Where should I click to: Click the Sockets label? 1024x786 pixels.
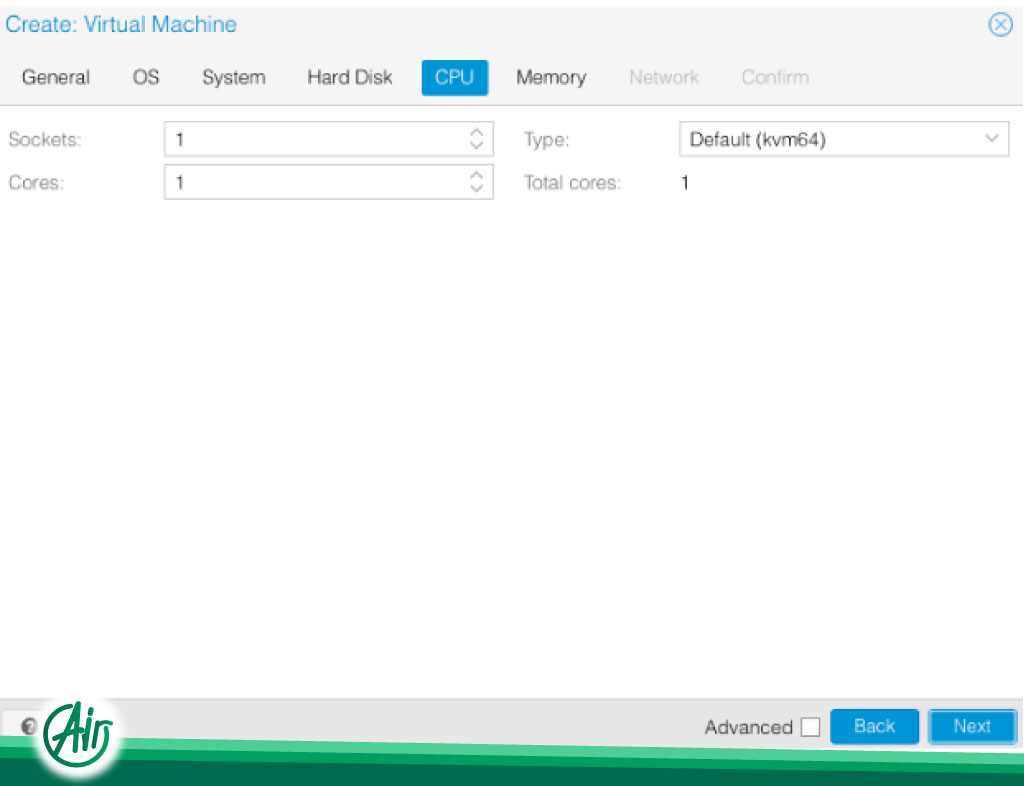click(x=44, y=140)
